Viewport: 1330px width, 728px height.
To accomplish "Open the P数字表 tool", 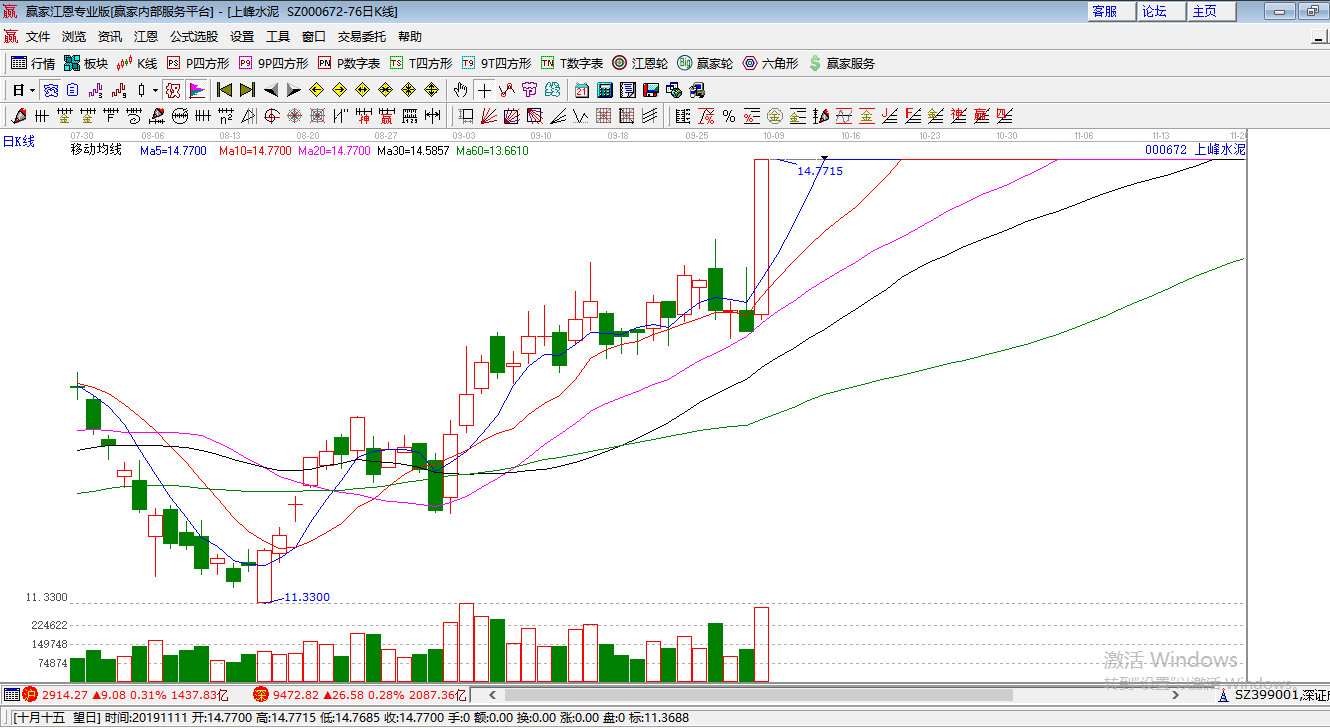I will 349,63.
